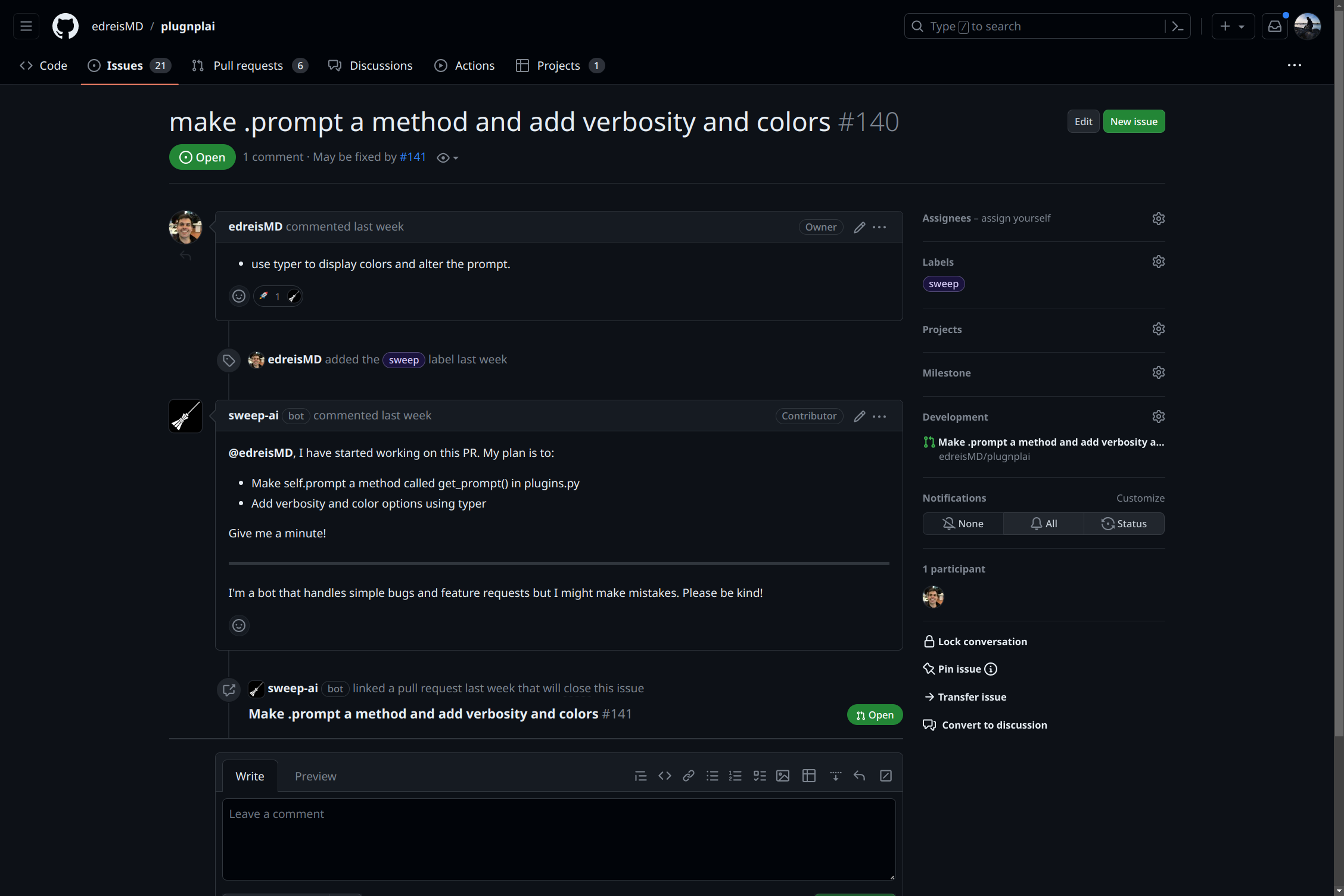Toggle the rocket reaction on first comment
Viewport: 1344px width, 896px height.
pos(278,296)
